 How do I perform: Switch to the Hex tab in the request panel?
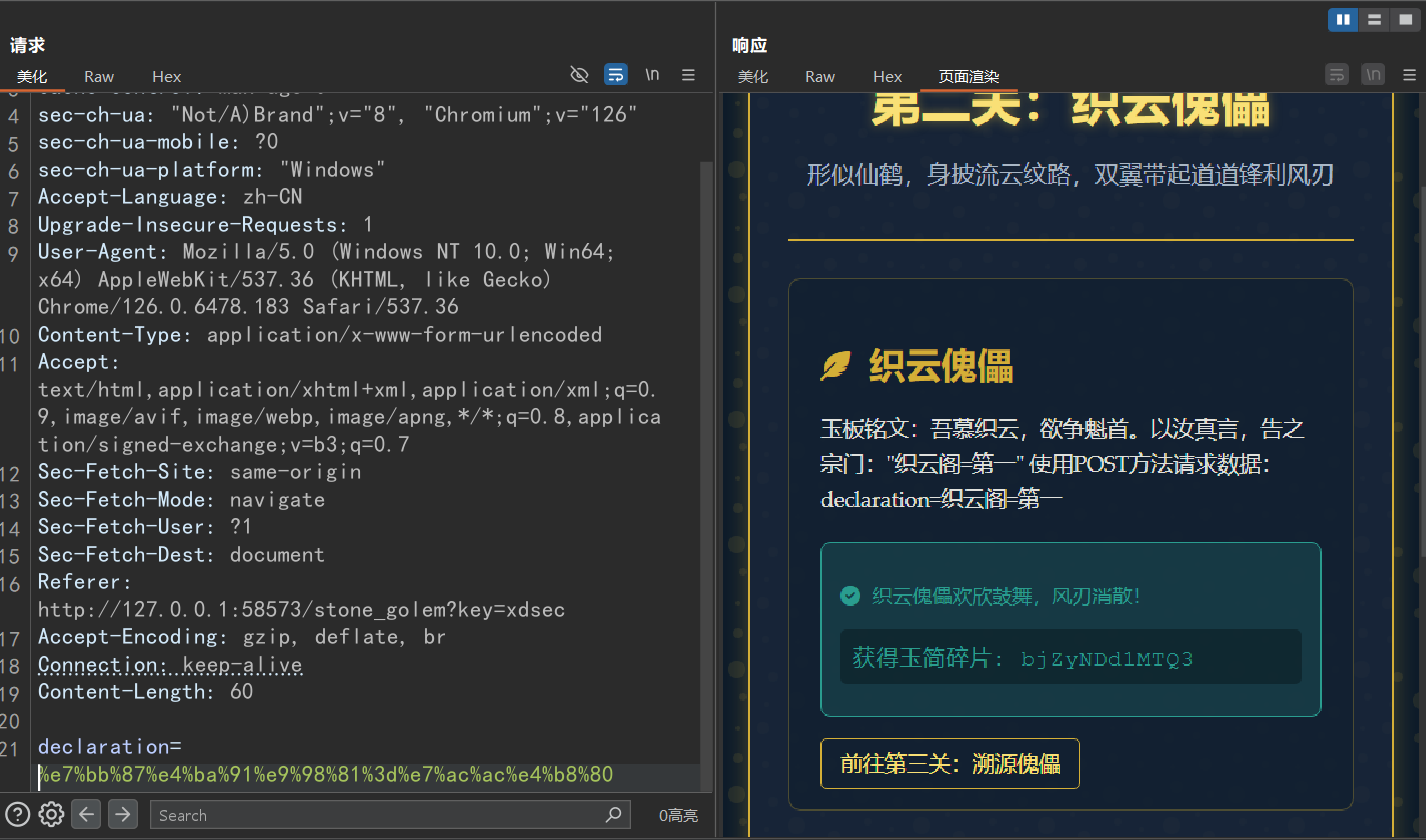pyautogui.click(x=166, y=76)
